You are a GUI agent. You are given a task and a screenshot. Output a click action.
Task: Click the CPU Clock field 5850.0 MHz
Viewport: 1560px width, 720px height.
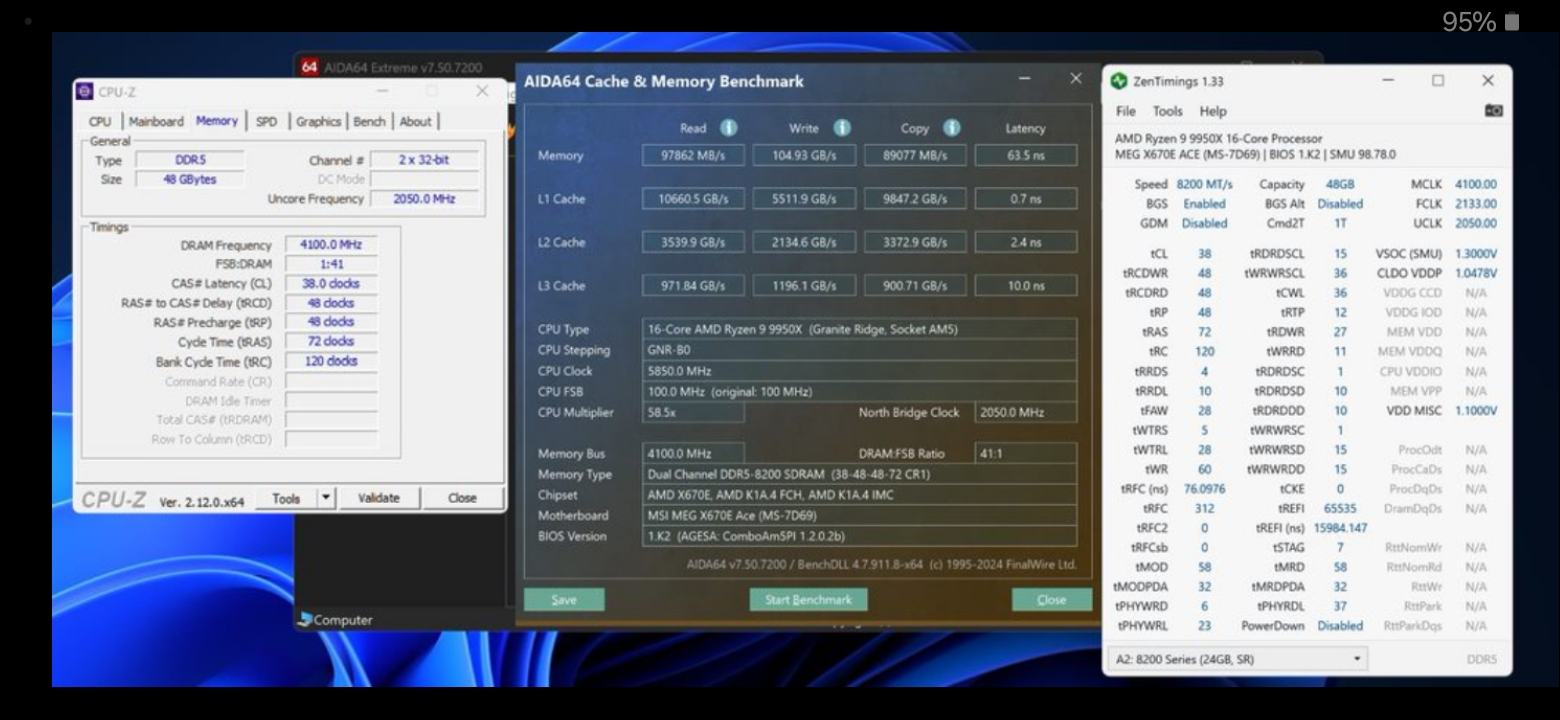(860, 370)
